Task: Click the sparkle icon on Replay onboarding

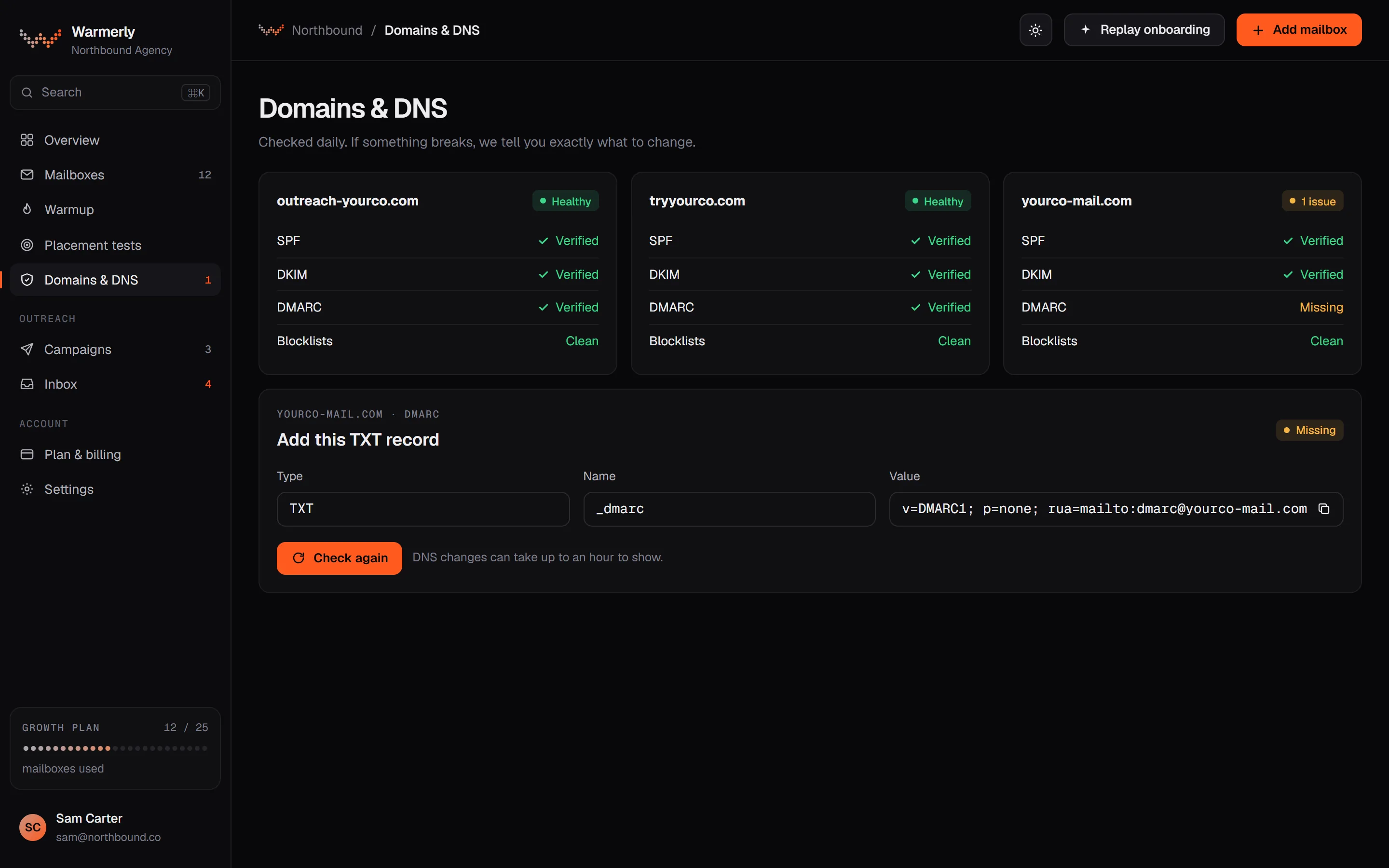Action: pos(1085,29)
